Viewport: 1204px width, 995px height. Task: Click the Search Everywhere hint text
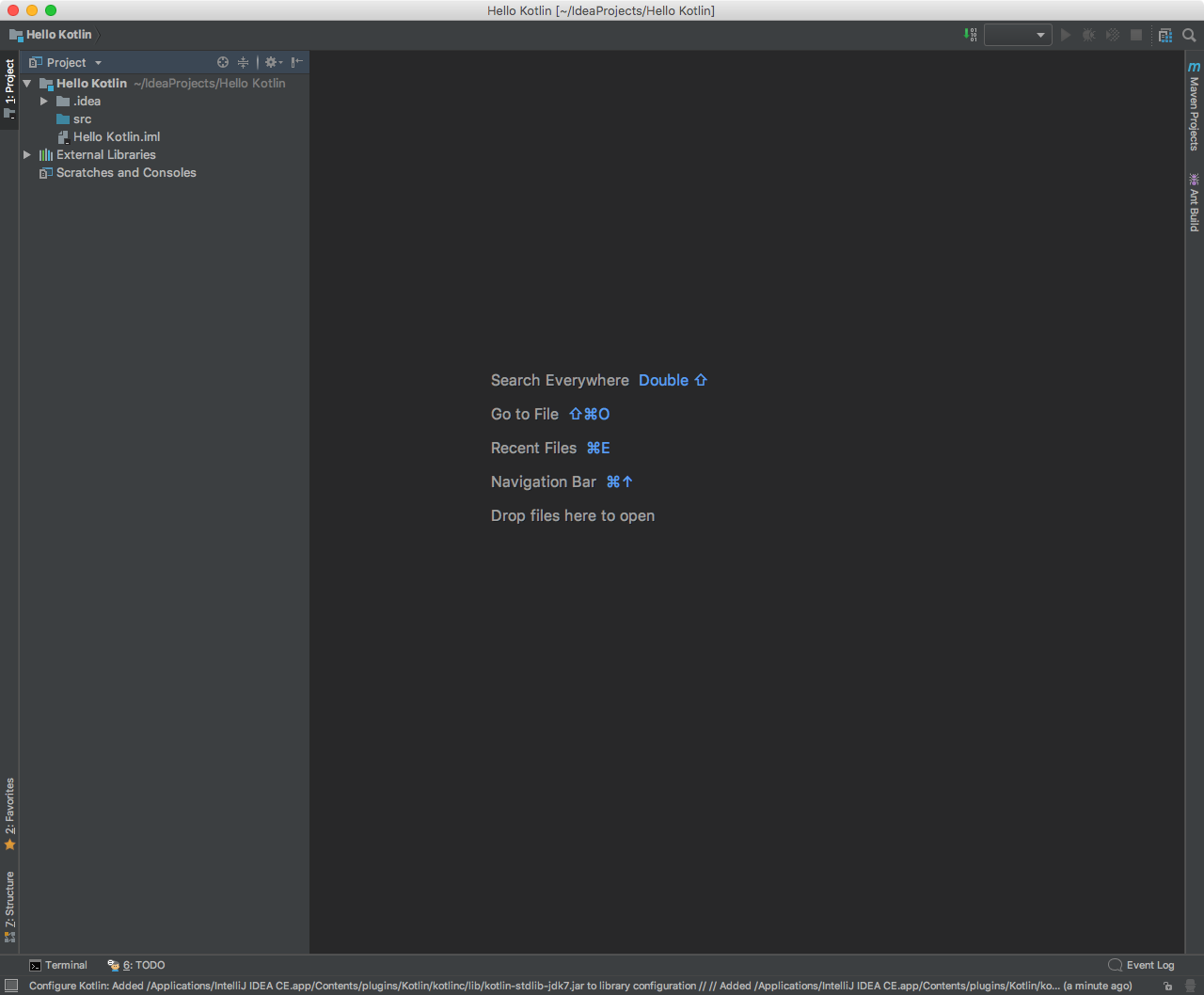point(560,380)
